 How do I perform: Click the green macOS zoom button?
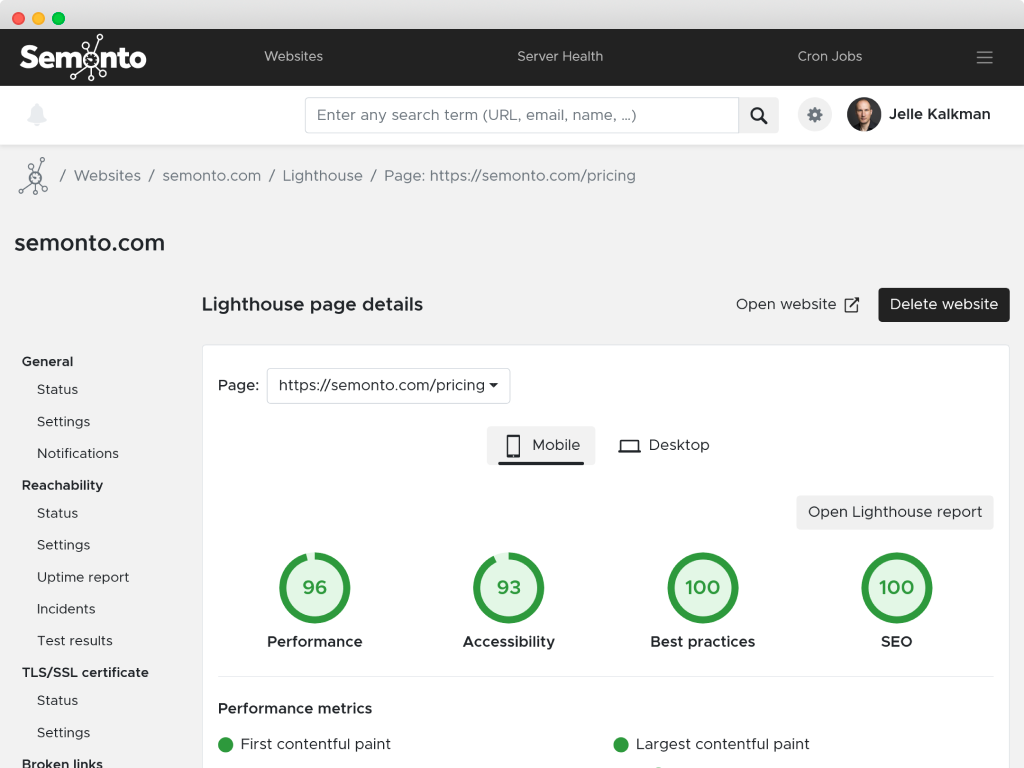click(x=59, y=18)
